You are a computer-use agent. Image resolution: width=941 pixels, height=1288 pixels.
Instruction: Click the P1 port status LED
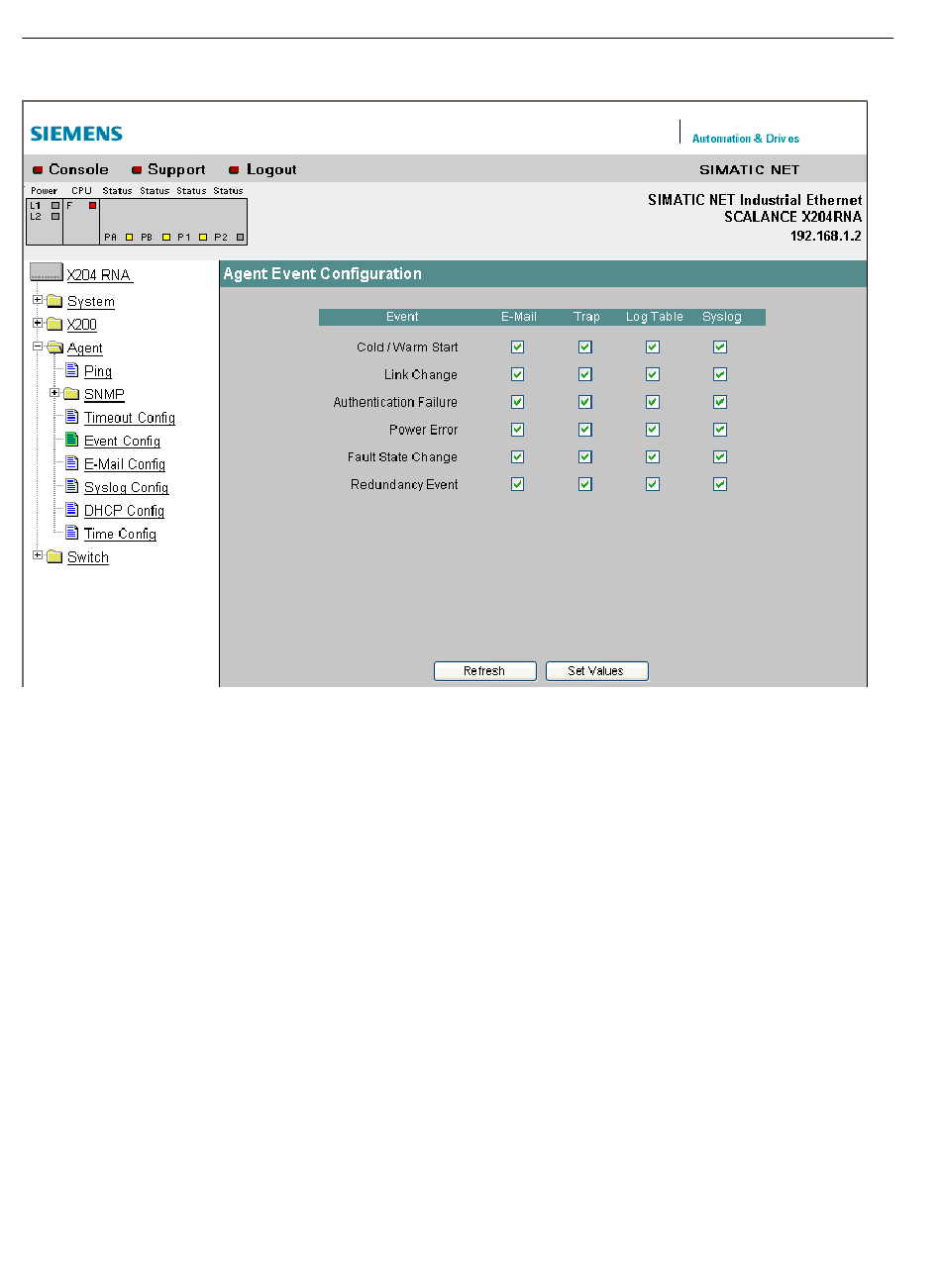203,238
